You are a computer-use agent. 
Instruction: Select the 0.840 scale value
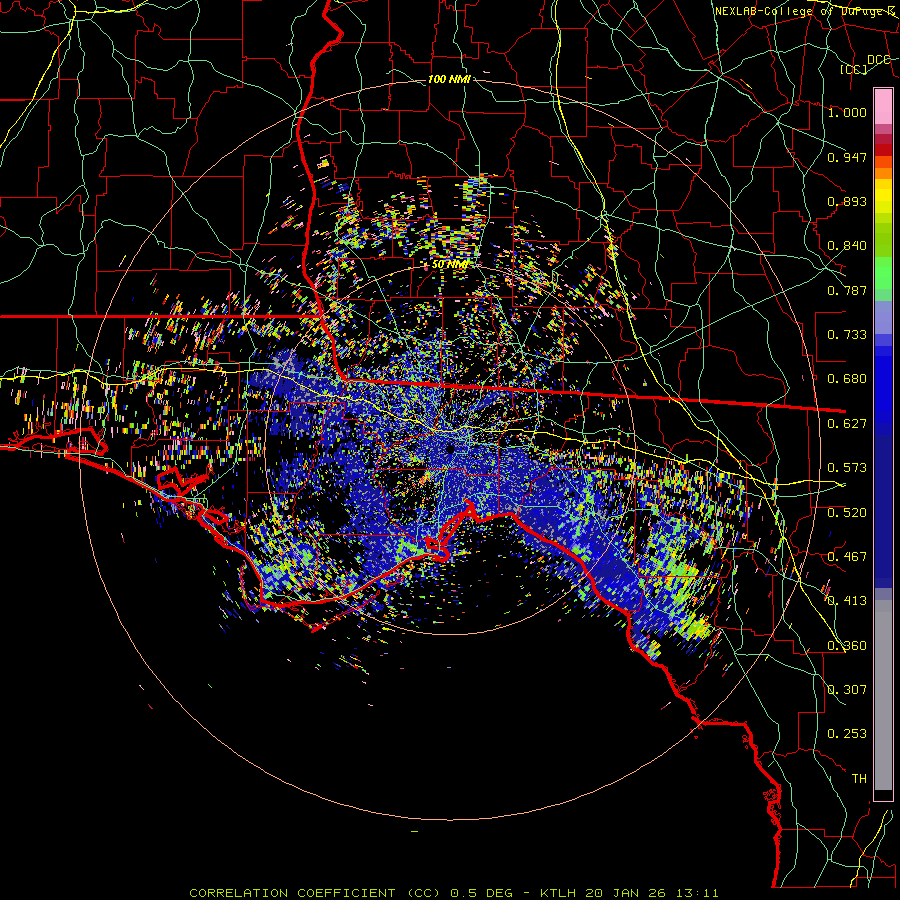pyautogui.click(x=847, y=246)
